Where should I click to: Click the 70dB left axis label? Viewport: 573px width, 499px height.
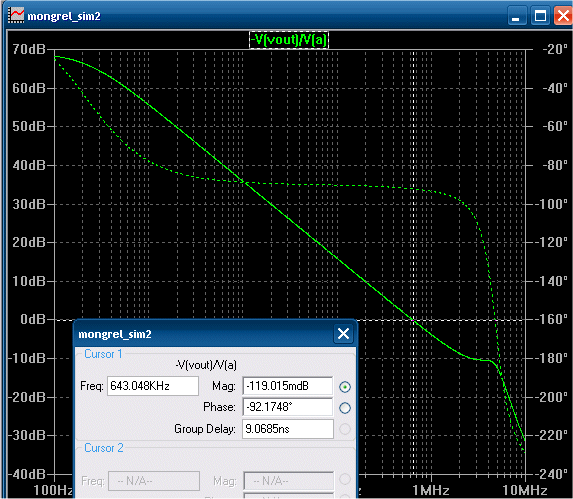[x=29, y=49]
